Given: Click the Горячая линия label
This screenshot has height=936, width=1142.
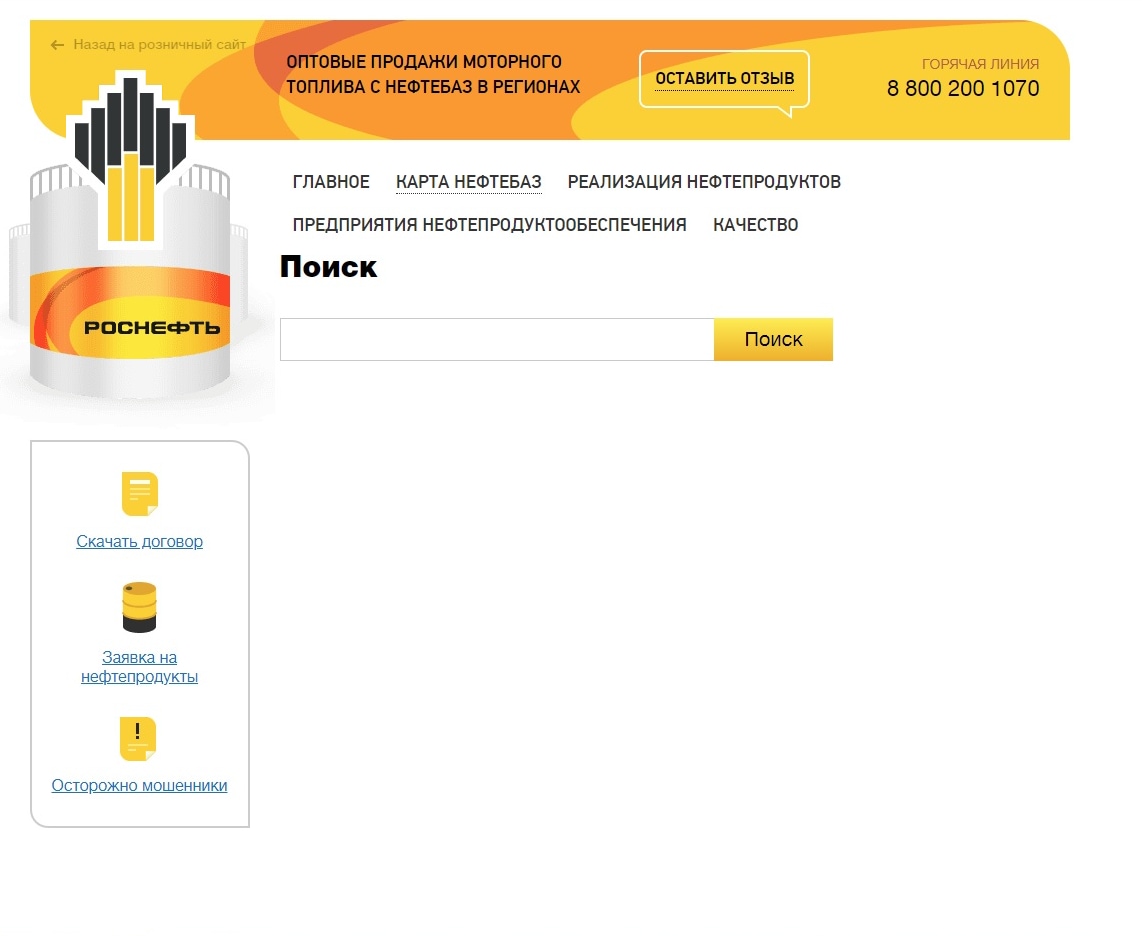Looking at the screenshot, I should [980, 63].
